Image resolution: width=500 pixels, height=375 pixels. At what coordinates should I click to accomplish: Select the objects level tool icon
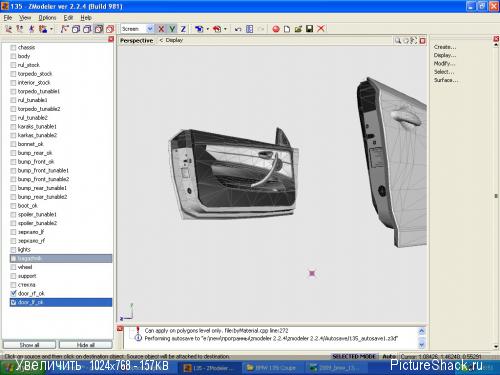point(43,29)
